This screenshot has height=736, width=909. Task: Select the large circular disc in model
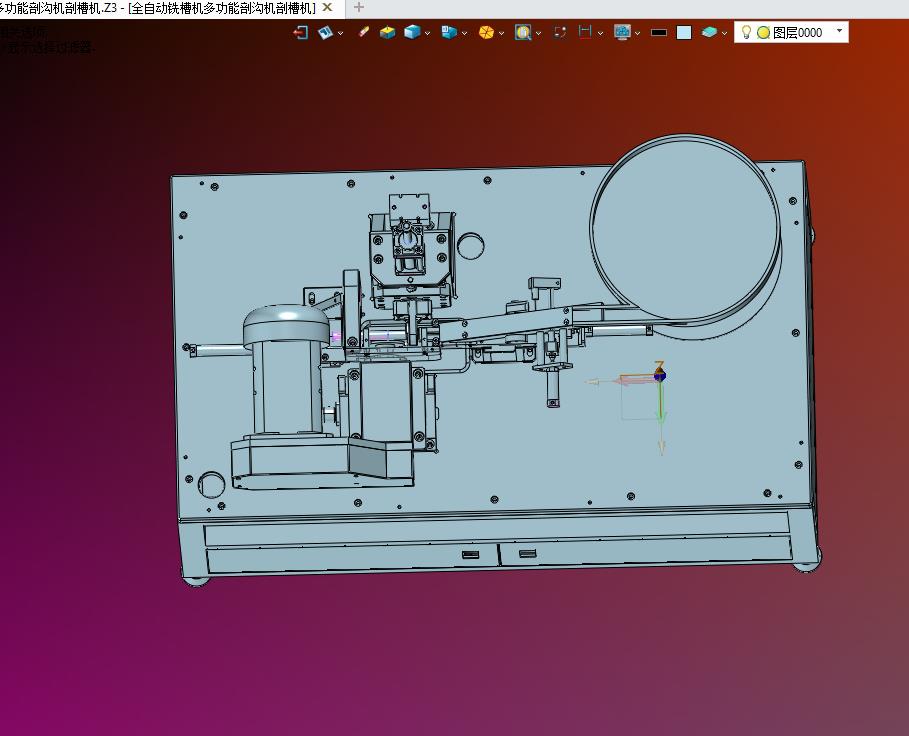click(685, 228)
